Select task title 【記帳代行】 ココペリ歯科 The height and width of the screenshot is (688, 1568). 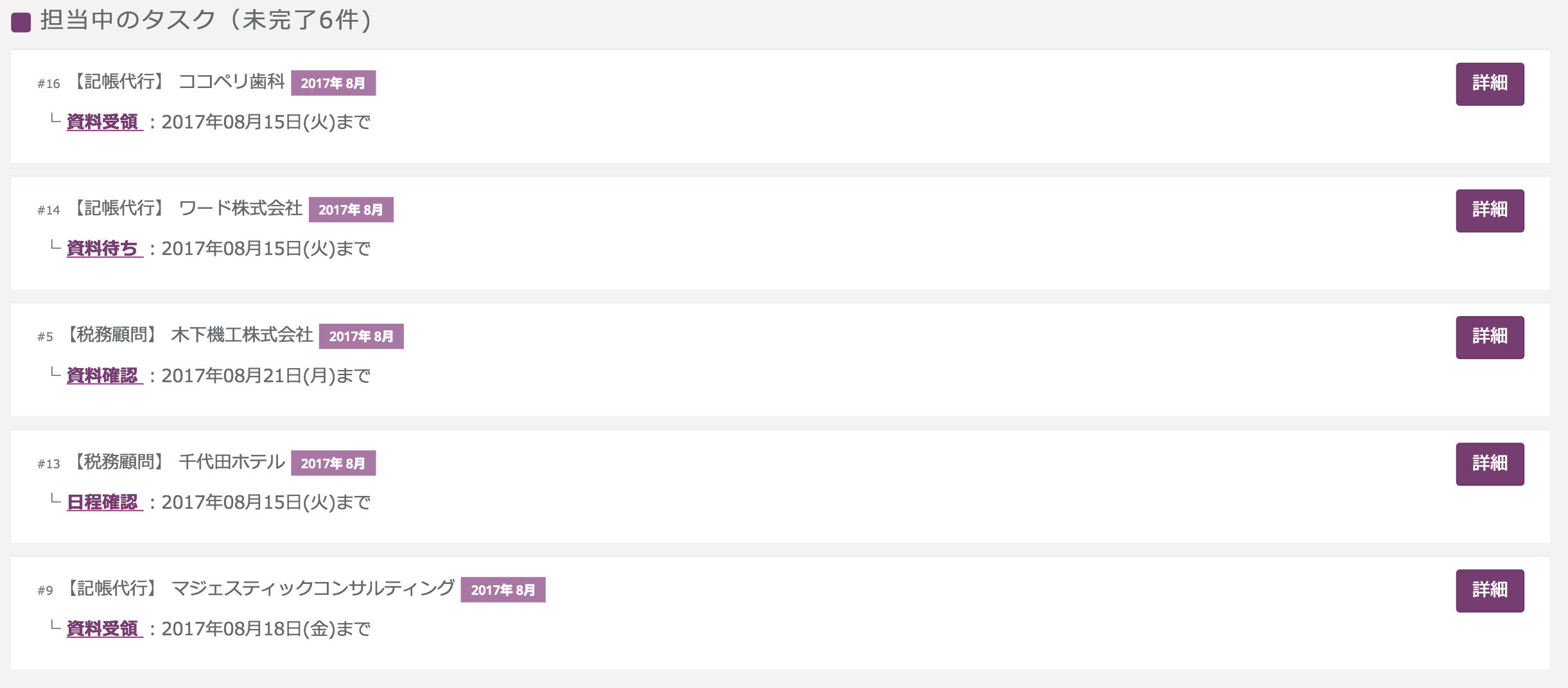point(177,82)
